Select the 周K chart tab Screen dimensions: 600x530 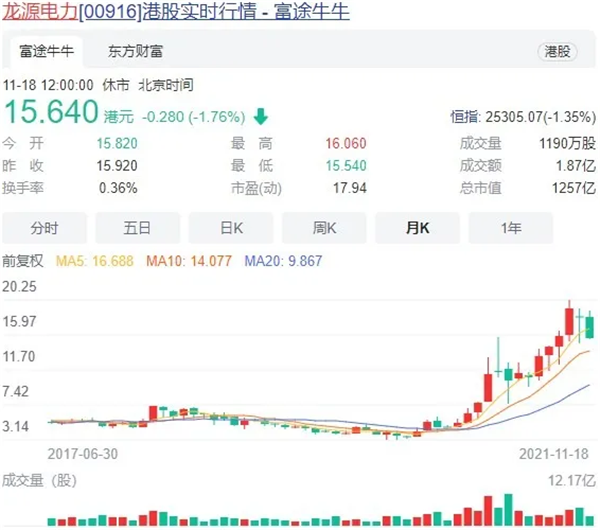(x=324, y=228)
